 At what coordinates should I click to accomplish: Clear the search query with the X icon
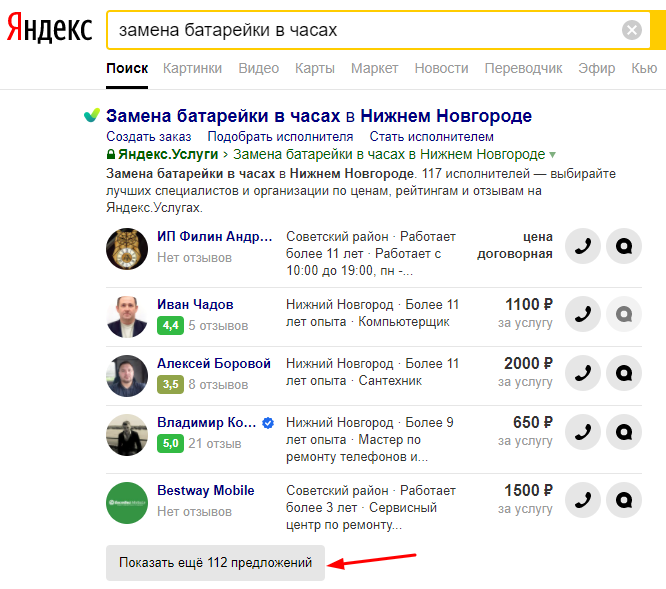(632, 30)
